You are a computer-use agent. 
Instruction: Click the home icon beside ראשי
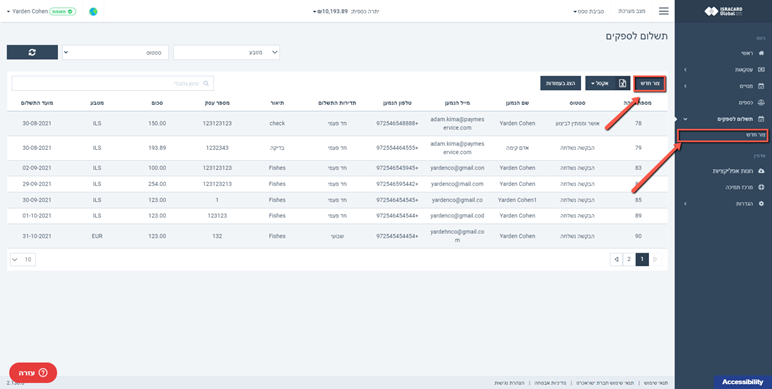761,53
